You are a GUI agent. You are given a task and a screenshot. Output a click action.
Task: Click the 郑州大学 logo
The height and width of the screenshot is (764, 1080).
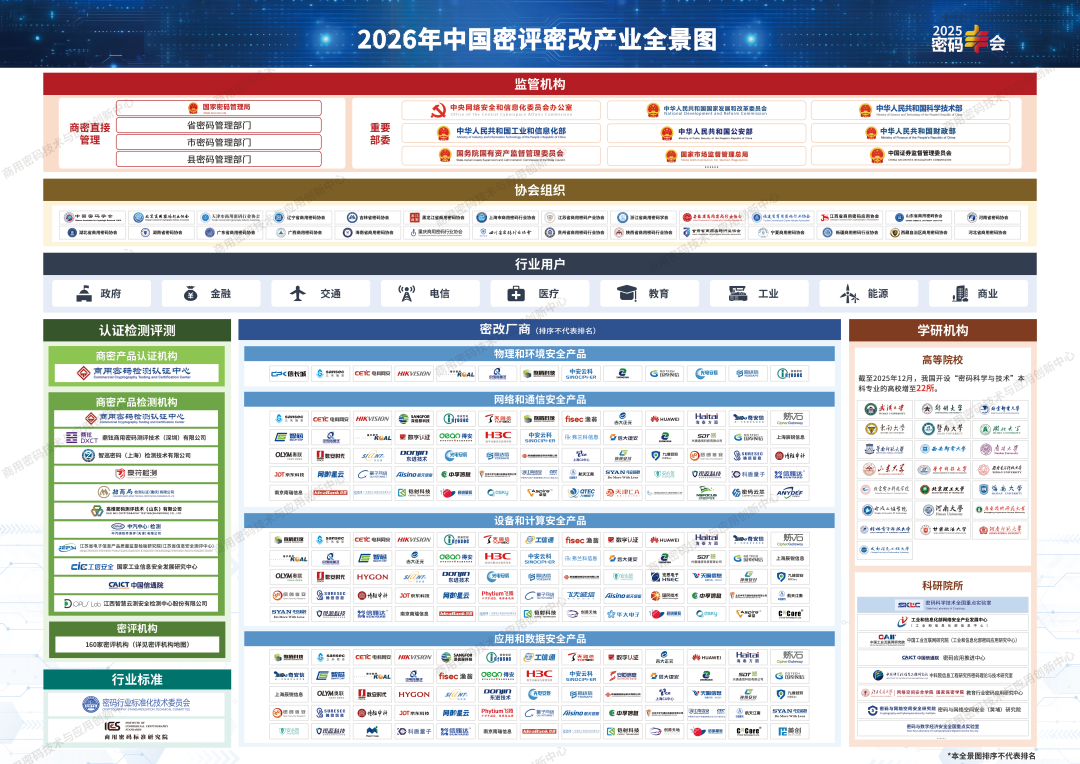point(942,409)
